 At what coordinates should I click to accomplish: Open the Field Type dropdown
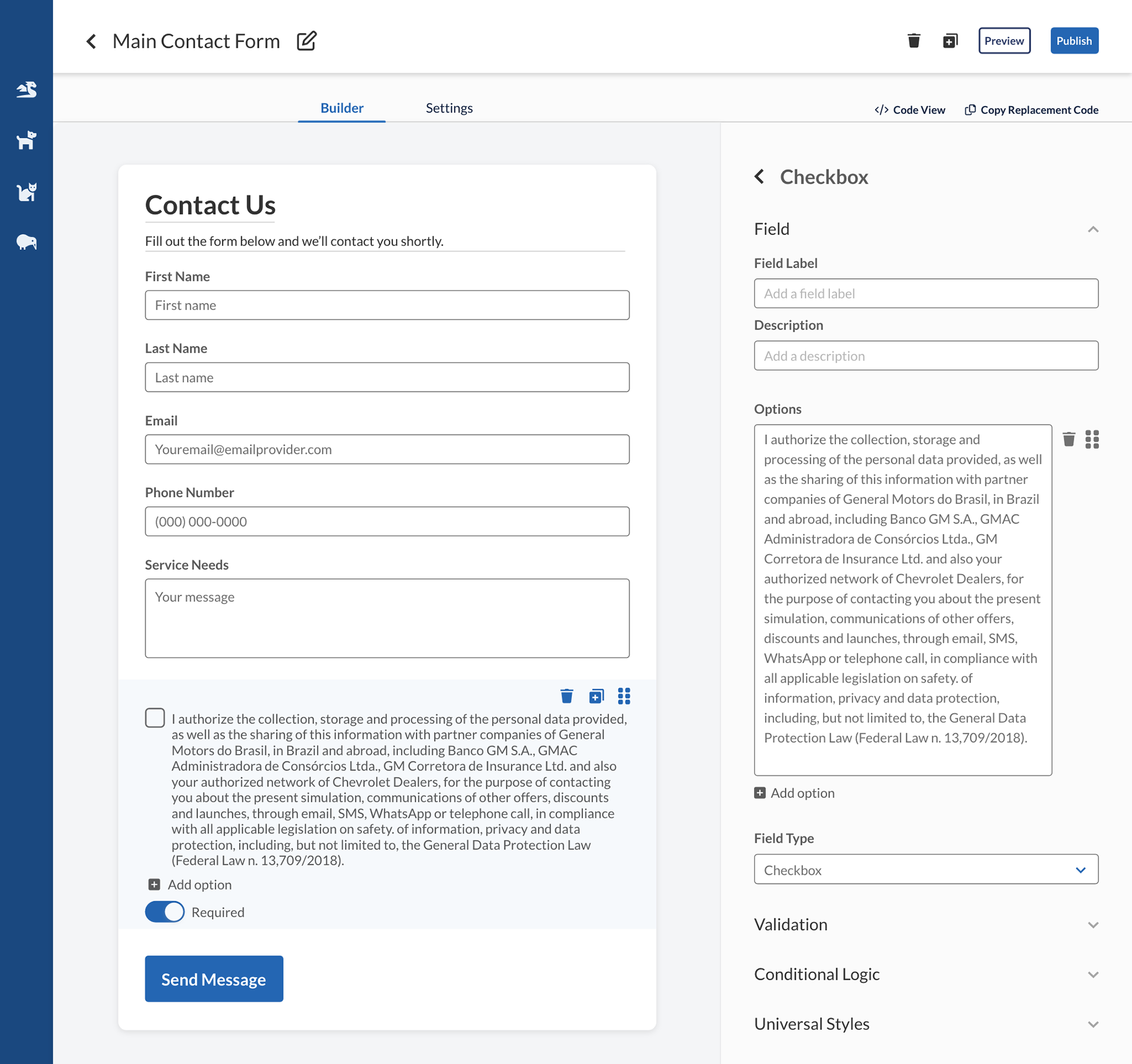[926, 869]
